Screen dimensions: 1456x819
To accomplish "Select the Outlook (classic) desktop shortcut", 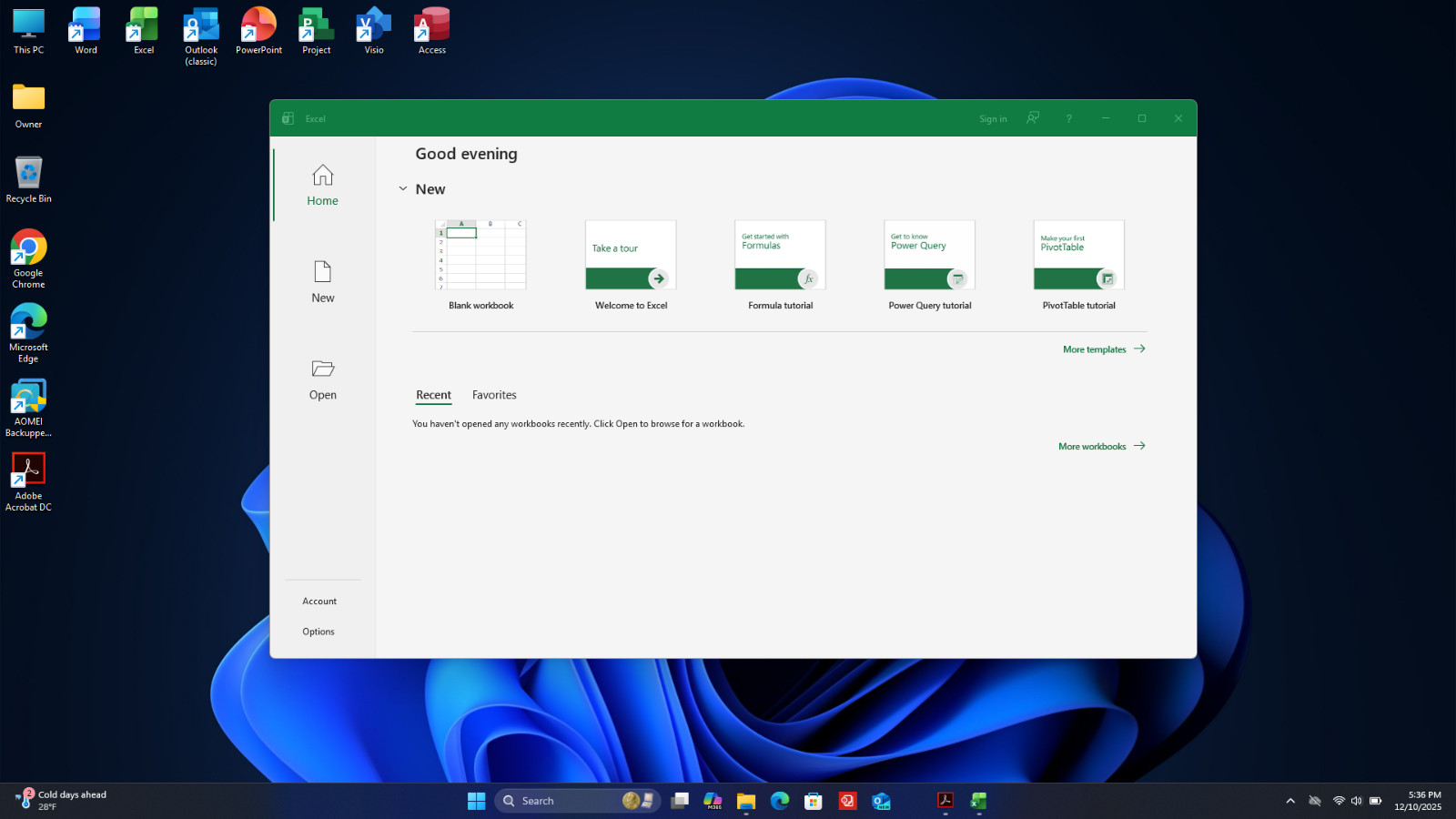I will [201, 37].
